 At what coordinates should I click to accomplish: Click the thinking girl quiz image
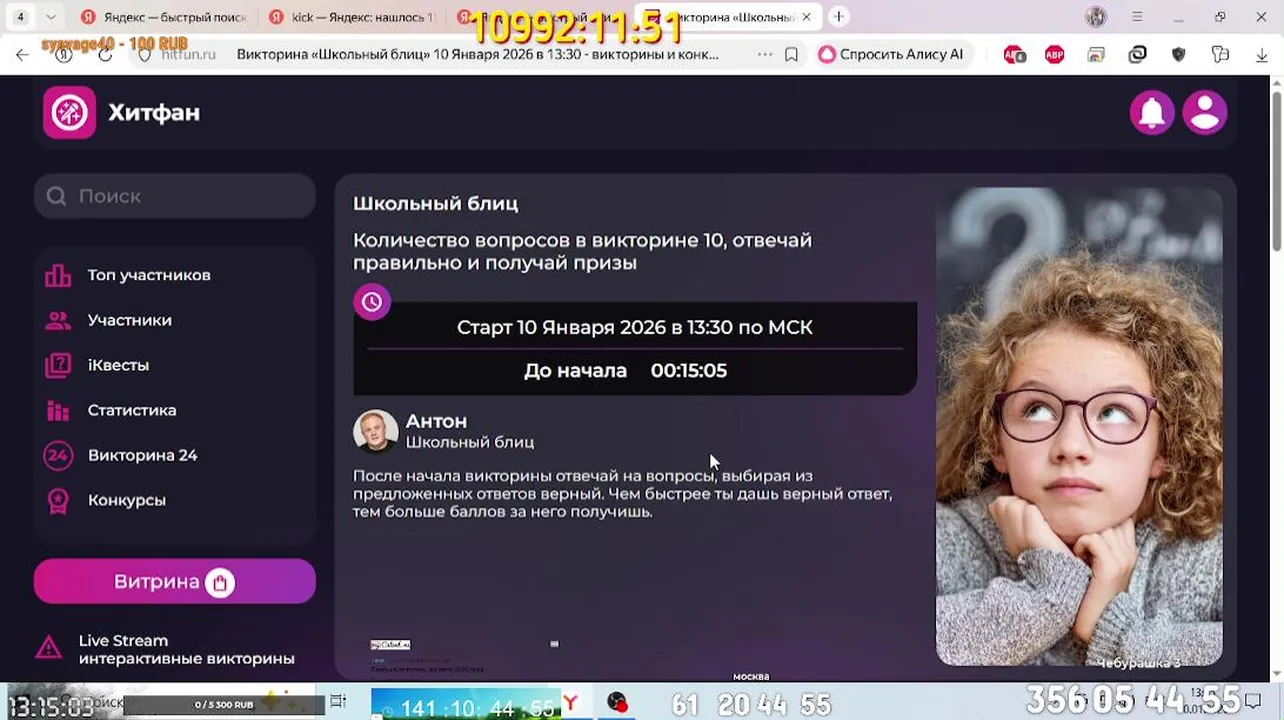pos(1079,426)
